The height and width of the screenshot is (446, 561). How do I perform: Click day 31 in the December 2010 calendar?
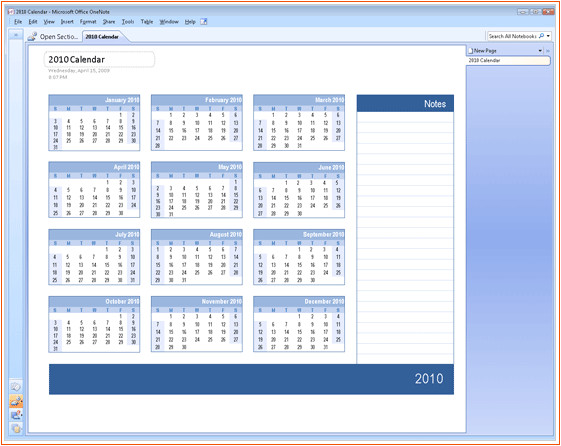tap(325, 347)
